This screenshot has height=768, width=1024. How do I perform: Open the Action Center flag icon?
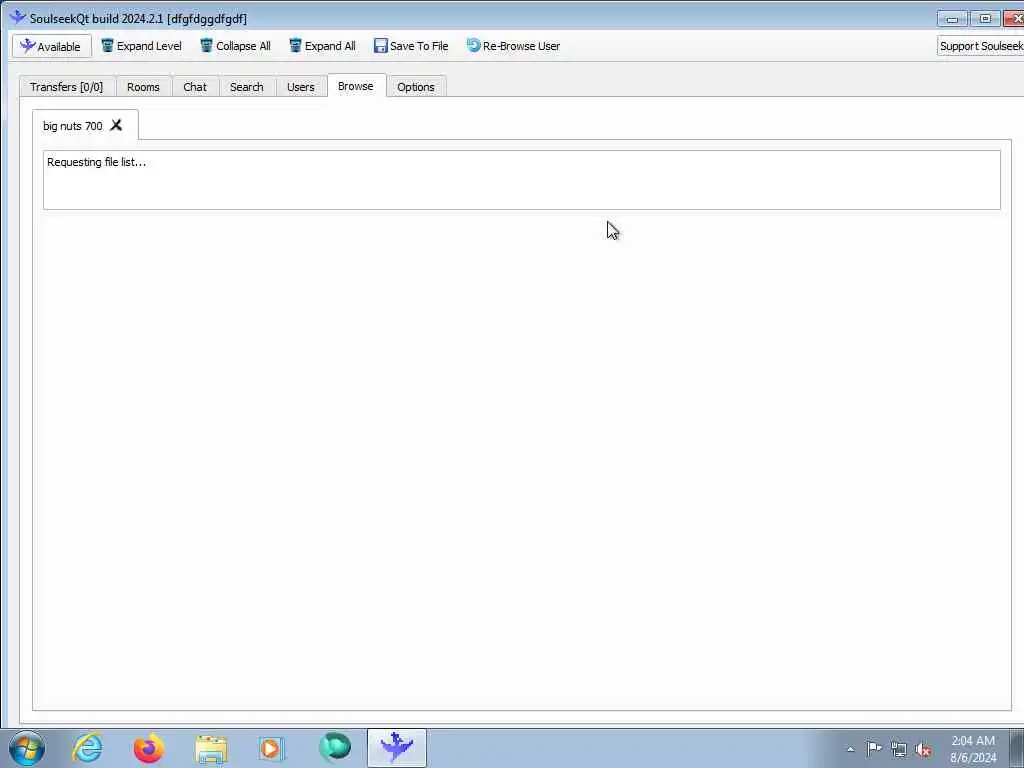click(x=874, y=748)
